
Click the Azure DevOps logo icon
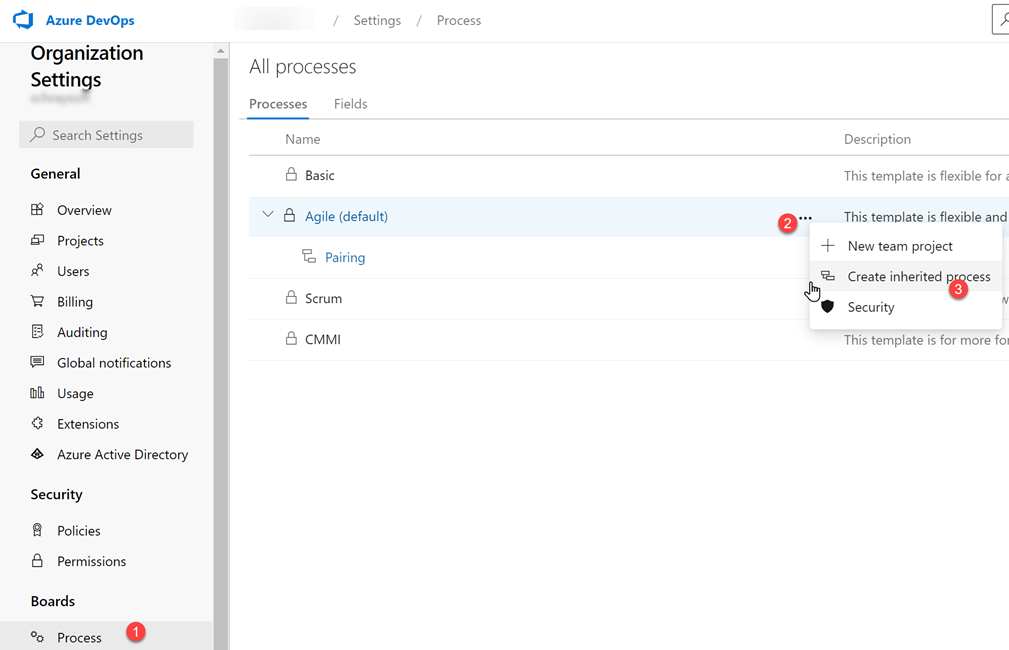point(23,20)
